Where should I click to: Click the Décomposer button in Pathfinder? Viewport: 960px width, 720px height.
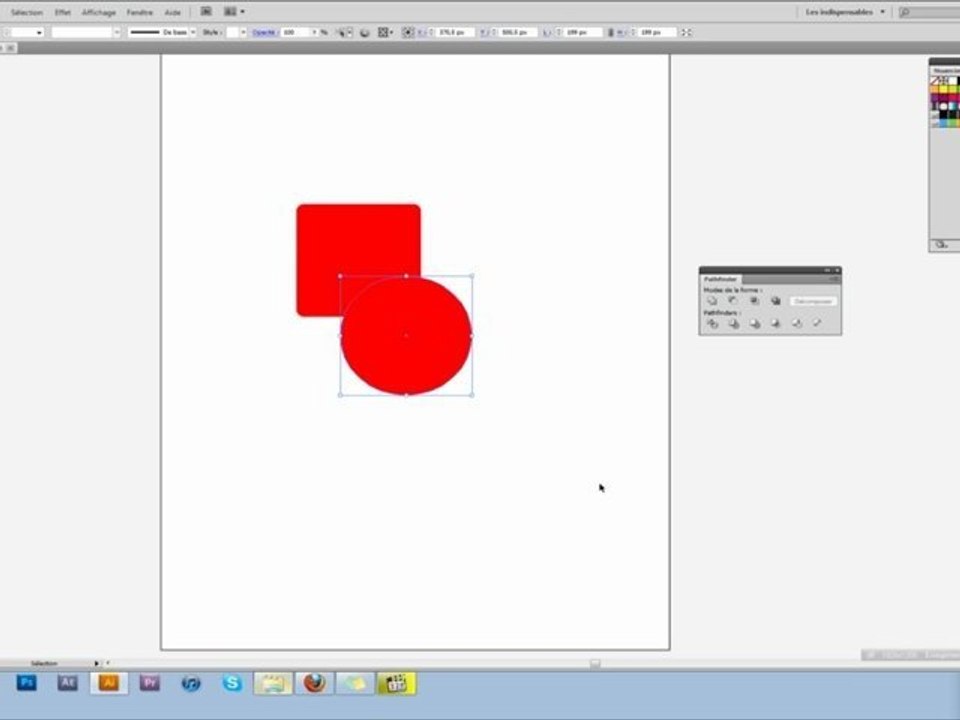click(813, 301)
